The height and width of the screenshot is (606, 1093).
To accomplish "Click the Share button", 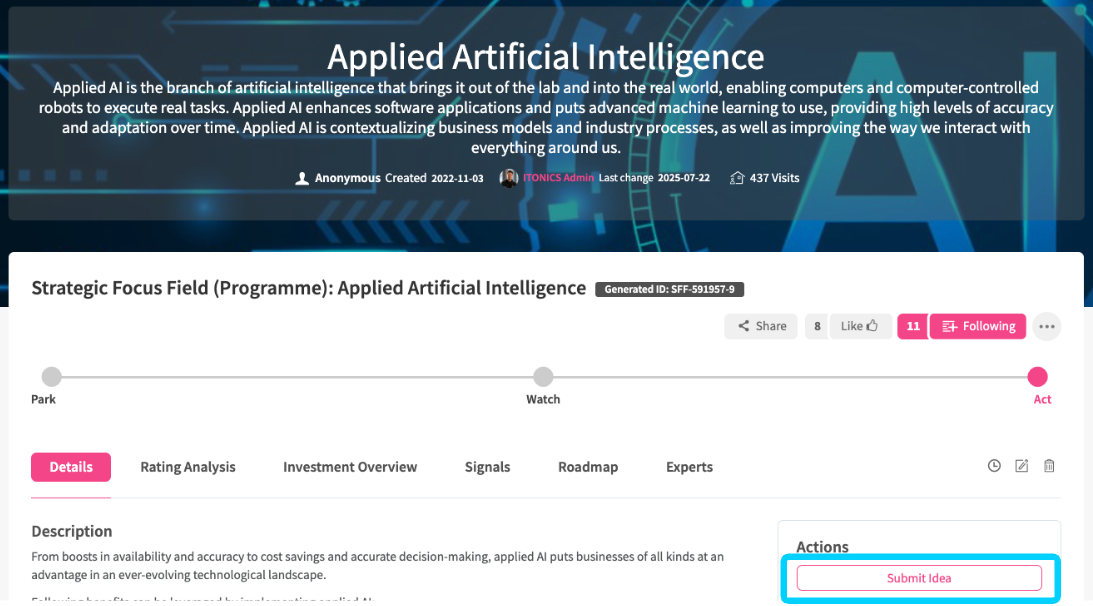I will (761, 326).
